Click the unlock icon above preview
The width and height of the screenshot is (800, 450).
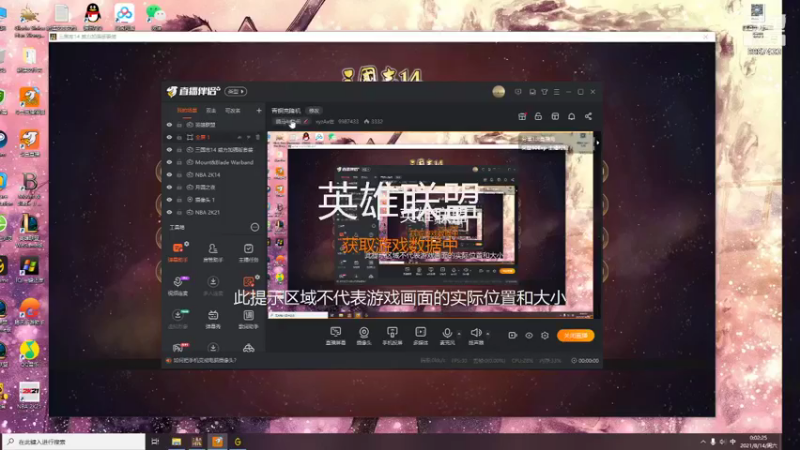click(x=538, y=116)
